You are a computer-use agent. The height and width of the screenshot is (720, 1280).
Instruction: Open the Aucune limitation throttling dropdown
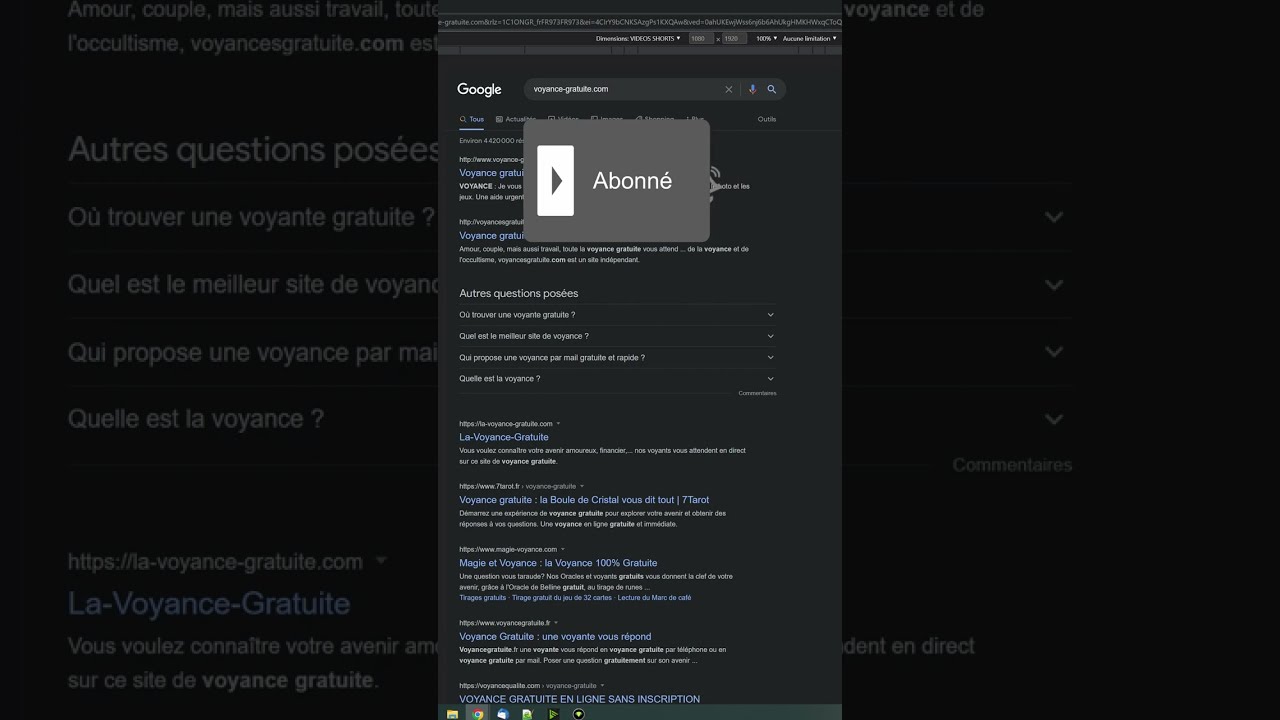[x=809, y=38]
